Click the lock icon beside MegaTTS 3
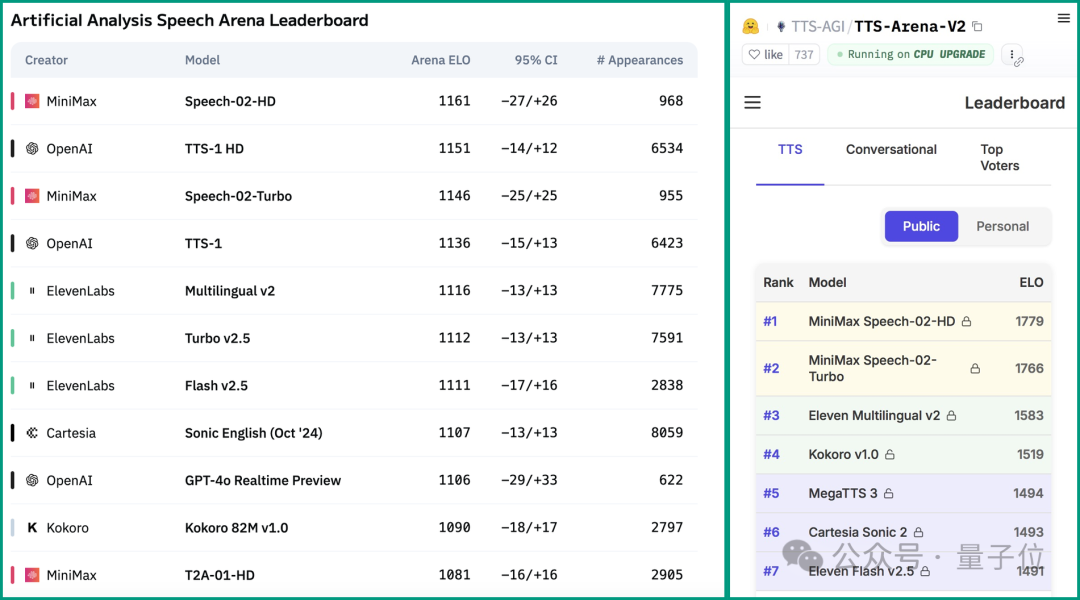 (x=889, y=493)
